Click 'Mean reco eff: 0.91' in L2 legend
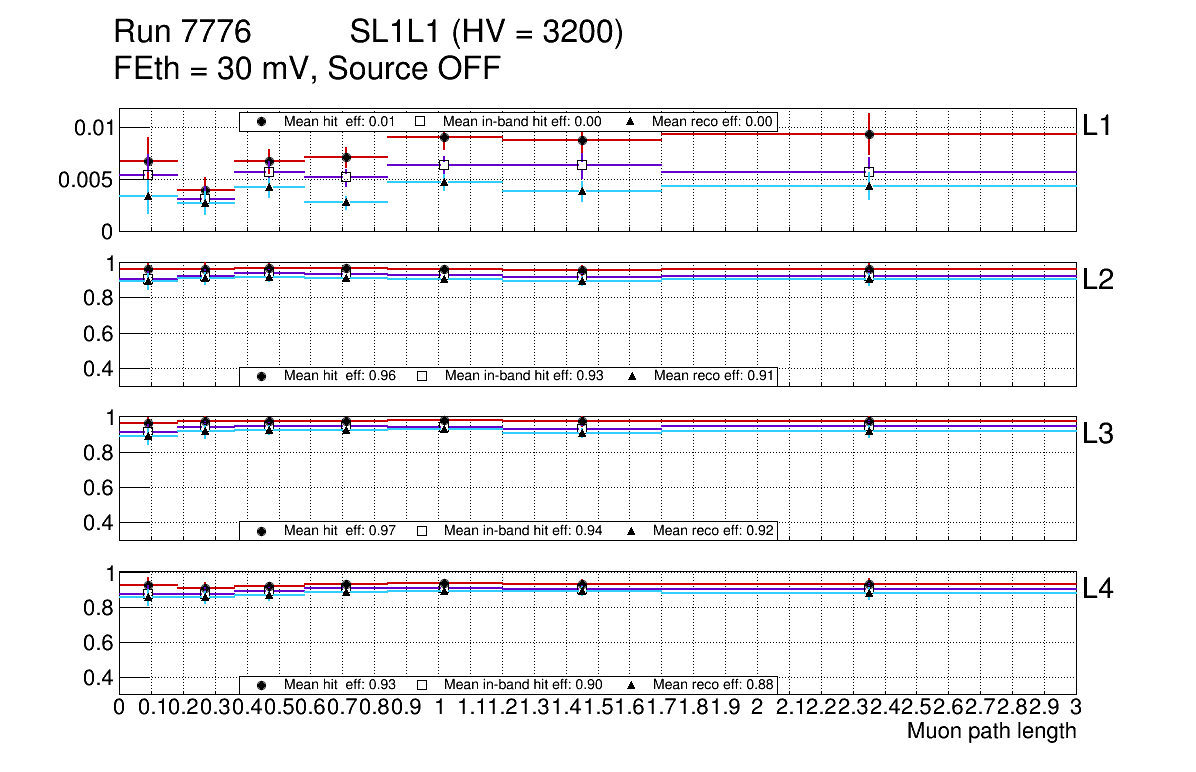 pos(714,376)
